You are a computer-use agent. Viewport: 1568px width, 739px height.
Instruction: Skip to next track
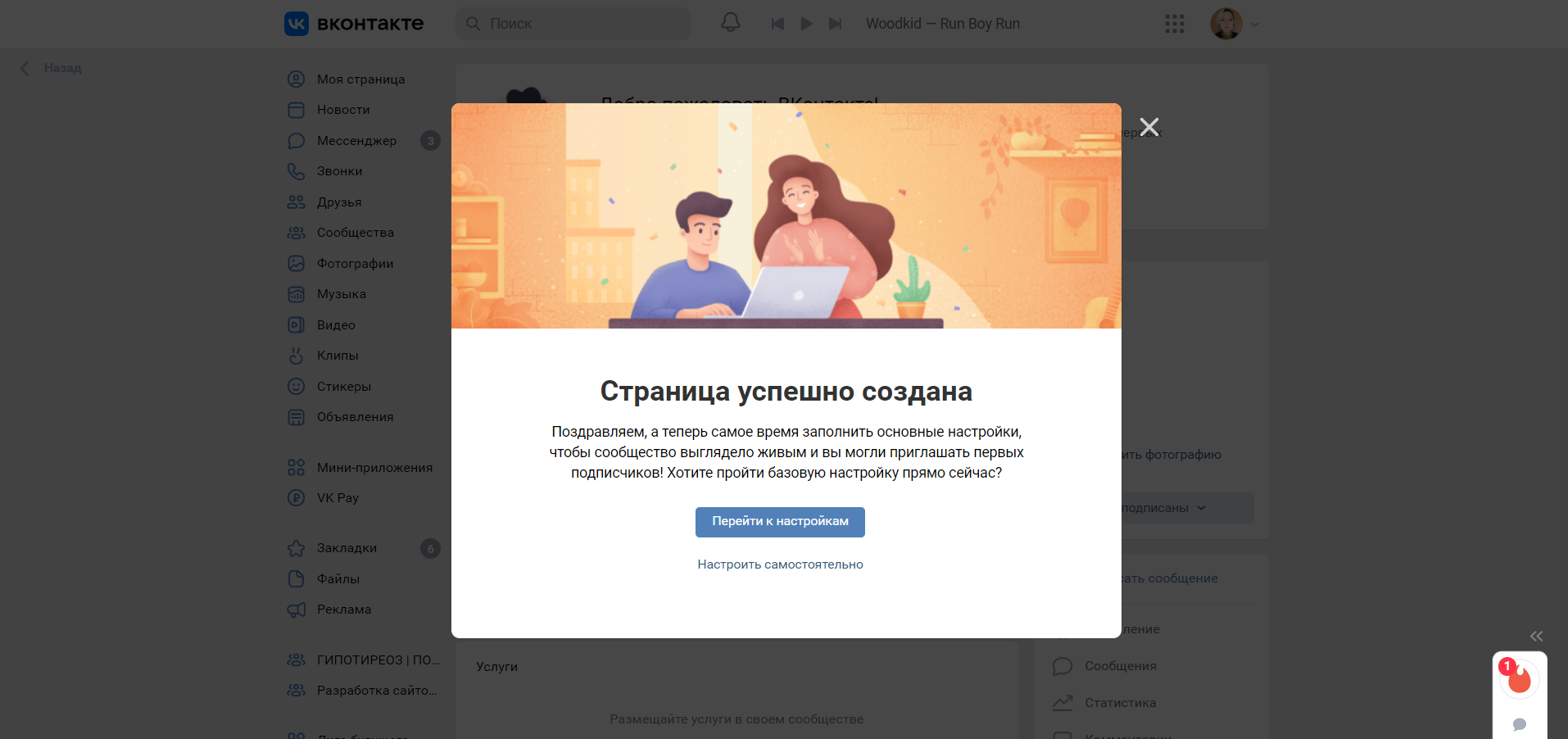835,24
